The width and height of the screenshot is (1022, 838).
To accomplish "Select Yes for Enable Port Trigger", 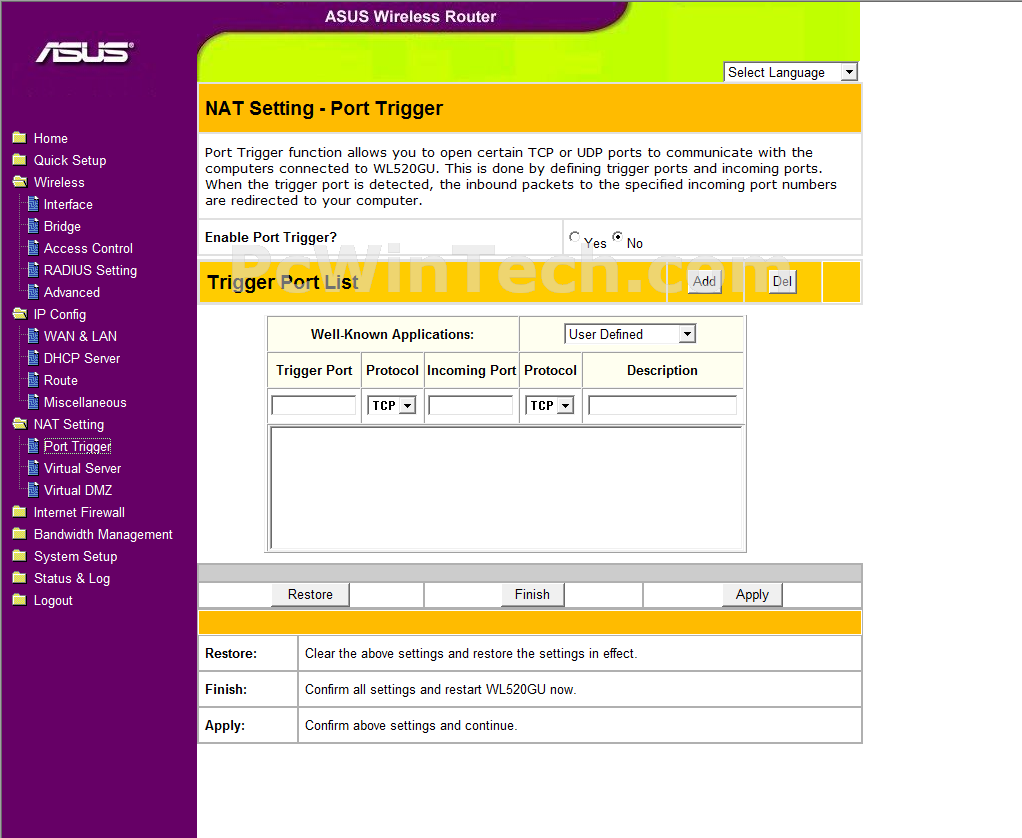I will coord(575,238).
